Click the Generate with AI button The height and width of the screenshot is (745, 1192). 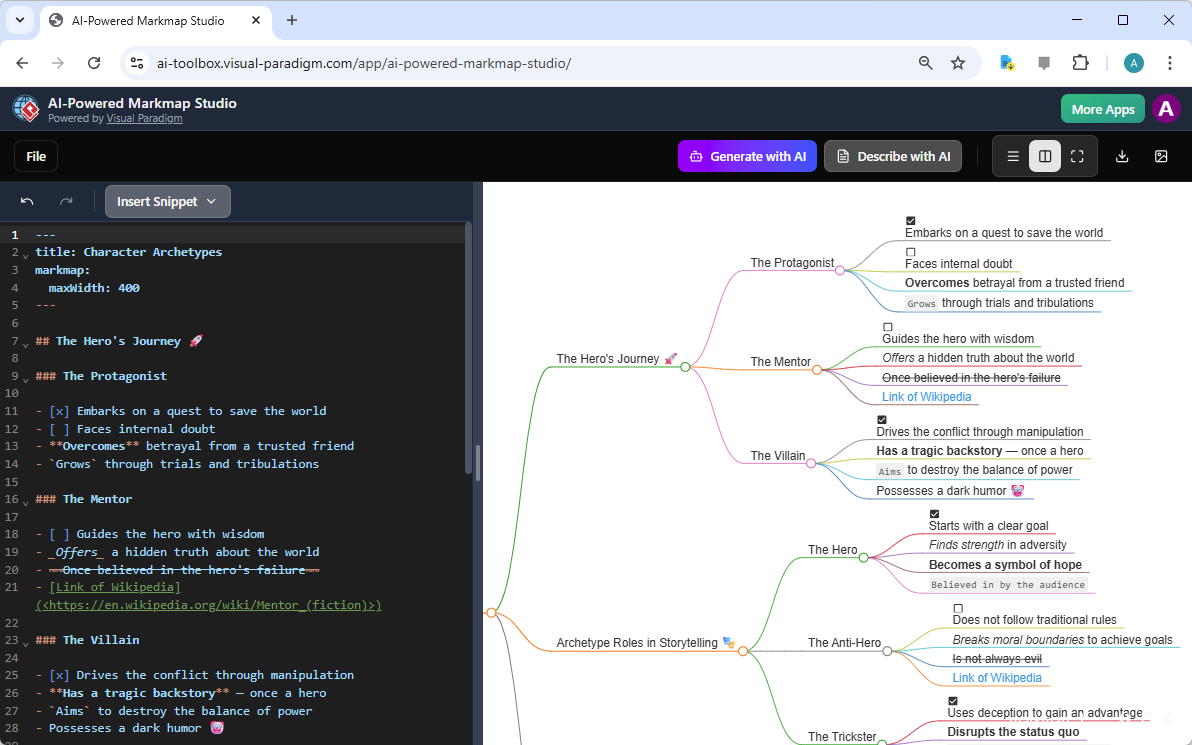coord(747,156)
